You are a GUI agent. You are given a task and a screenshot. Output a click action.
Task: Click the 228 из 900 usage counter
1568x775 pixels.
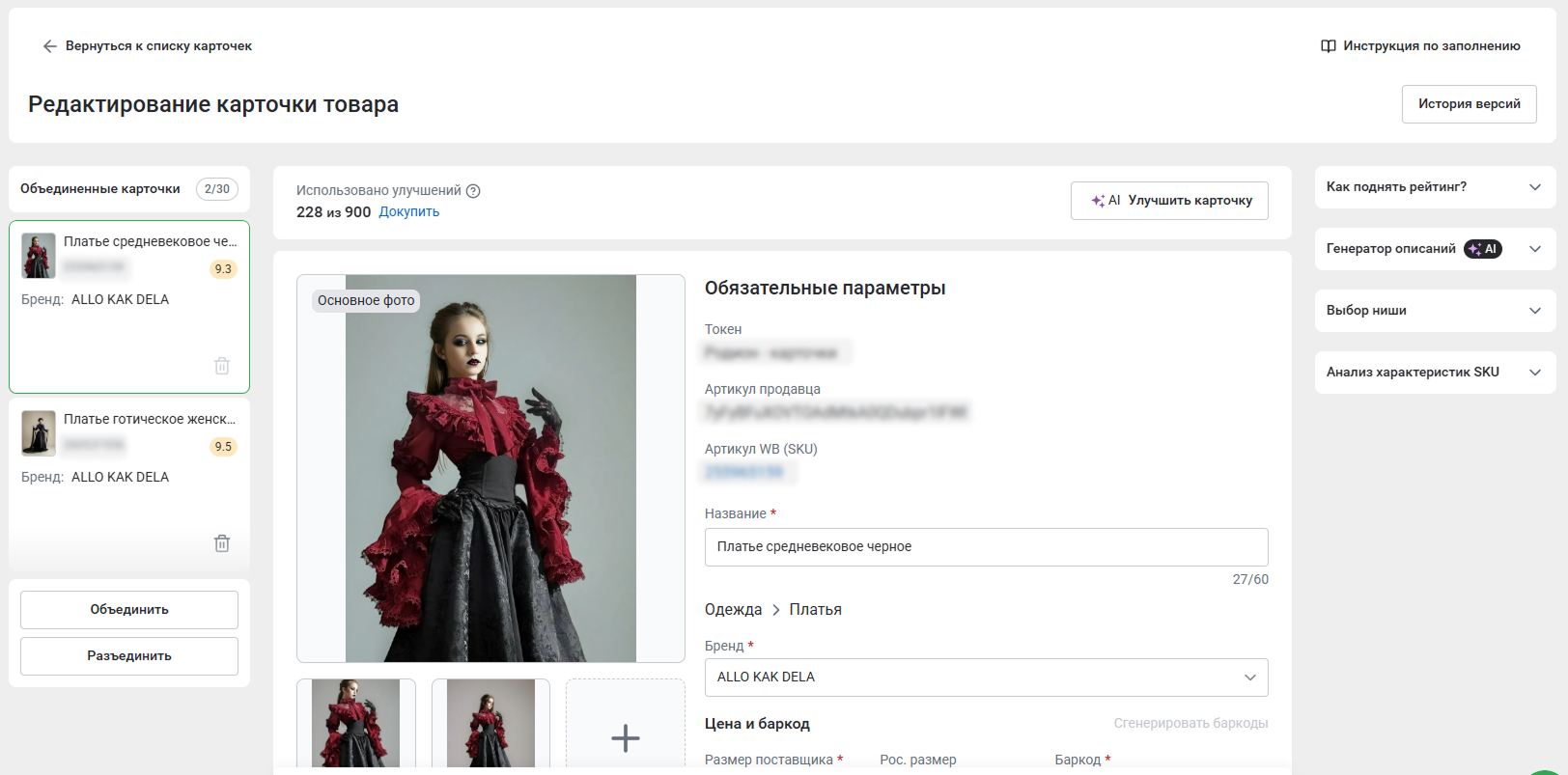[333, 212]
